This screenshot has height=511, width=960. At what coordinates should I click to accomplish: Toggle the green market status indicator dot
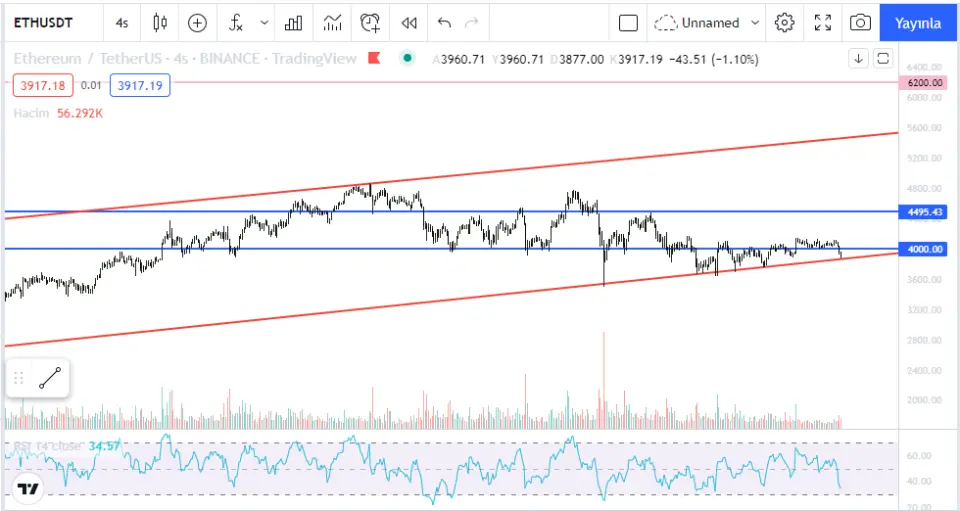(407, 58)
